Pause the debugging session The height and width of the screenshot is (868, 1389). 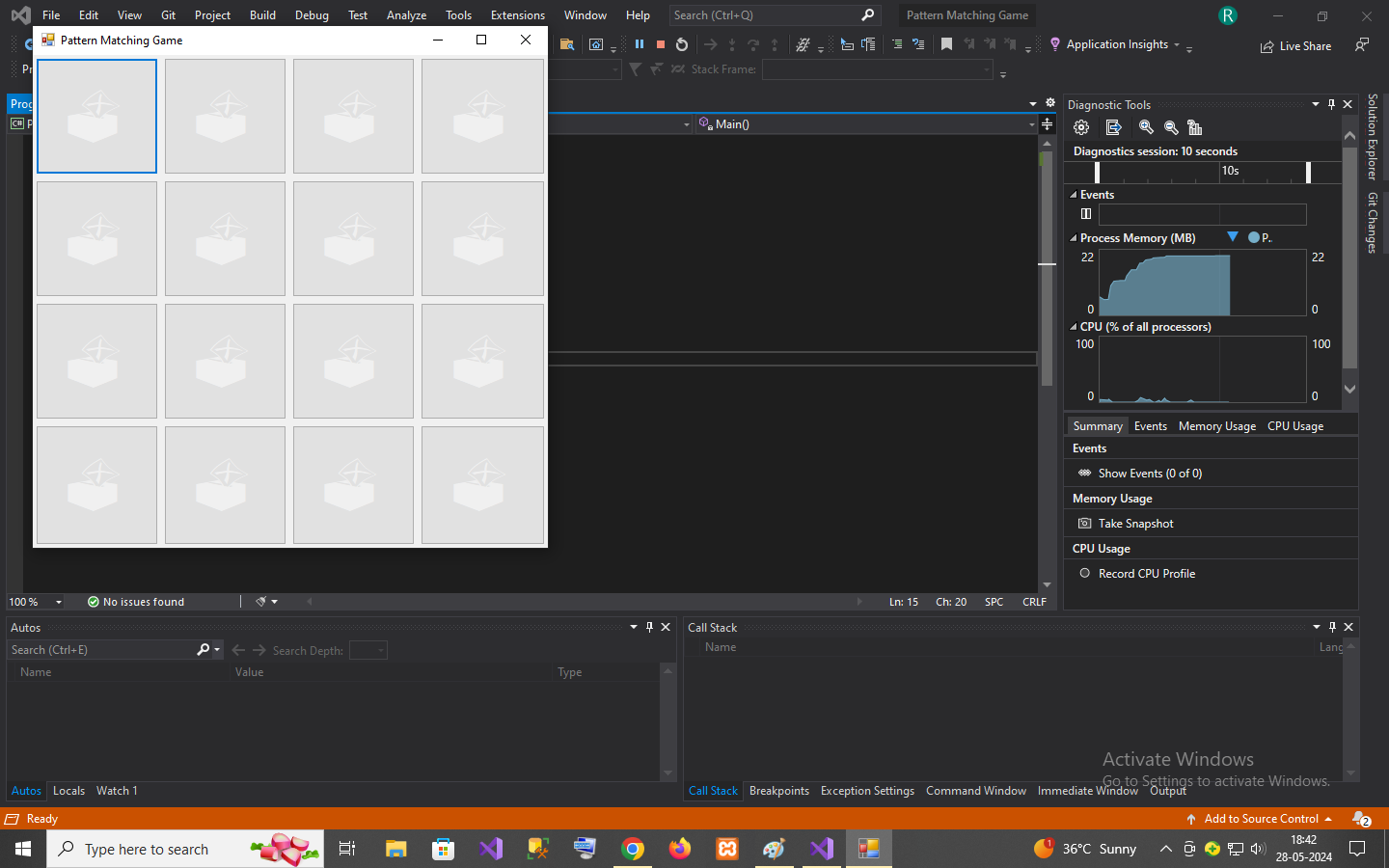639,44
